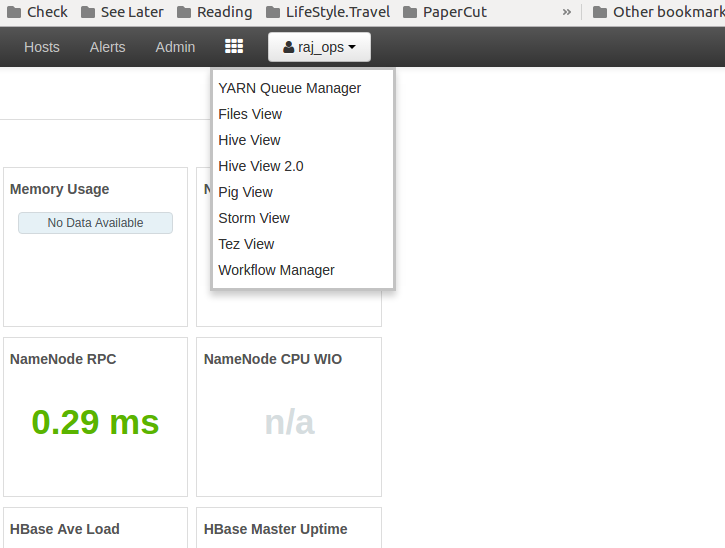Open the Hosts tab

tap(42, 47)
